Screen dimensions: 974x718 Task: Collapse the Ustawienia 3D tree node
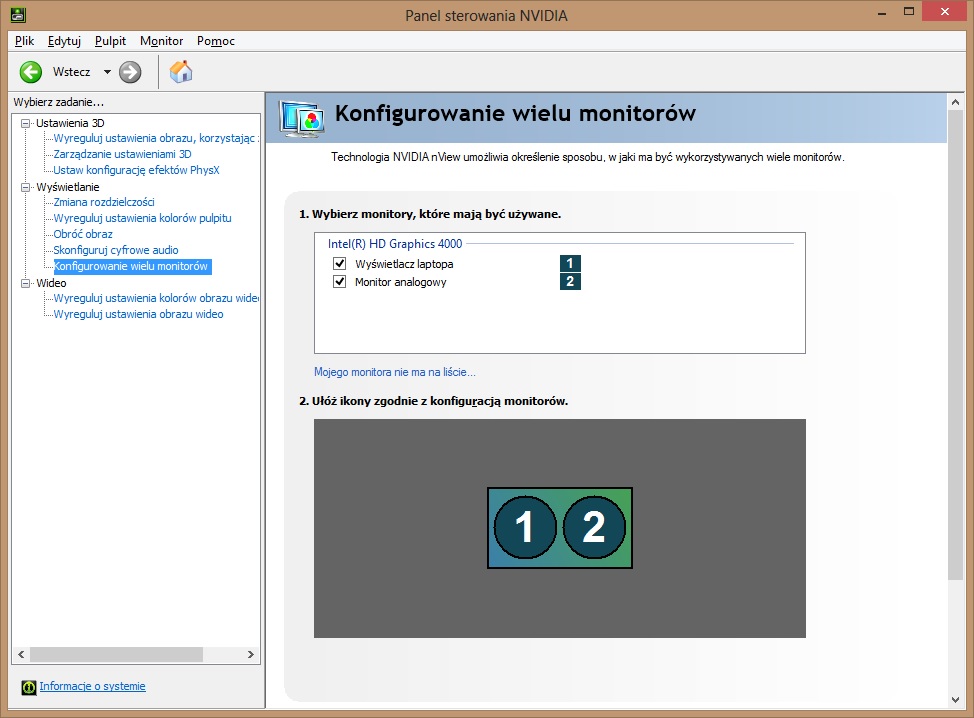[25, 123]
